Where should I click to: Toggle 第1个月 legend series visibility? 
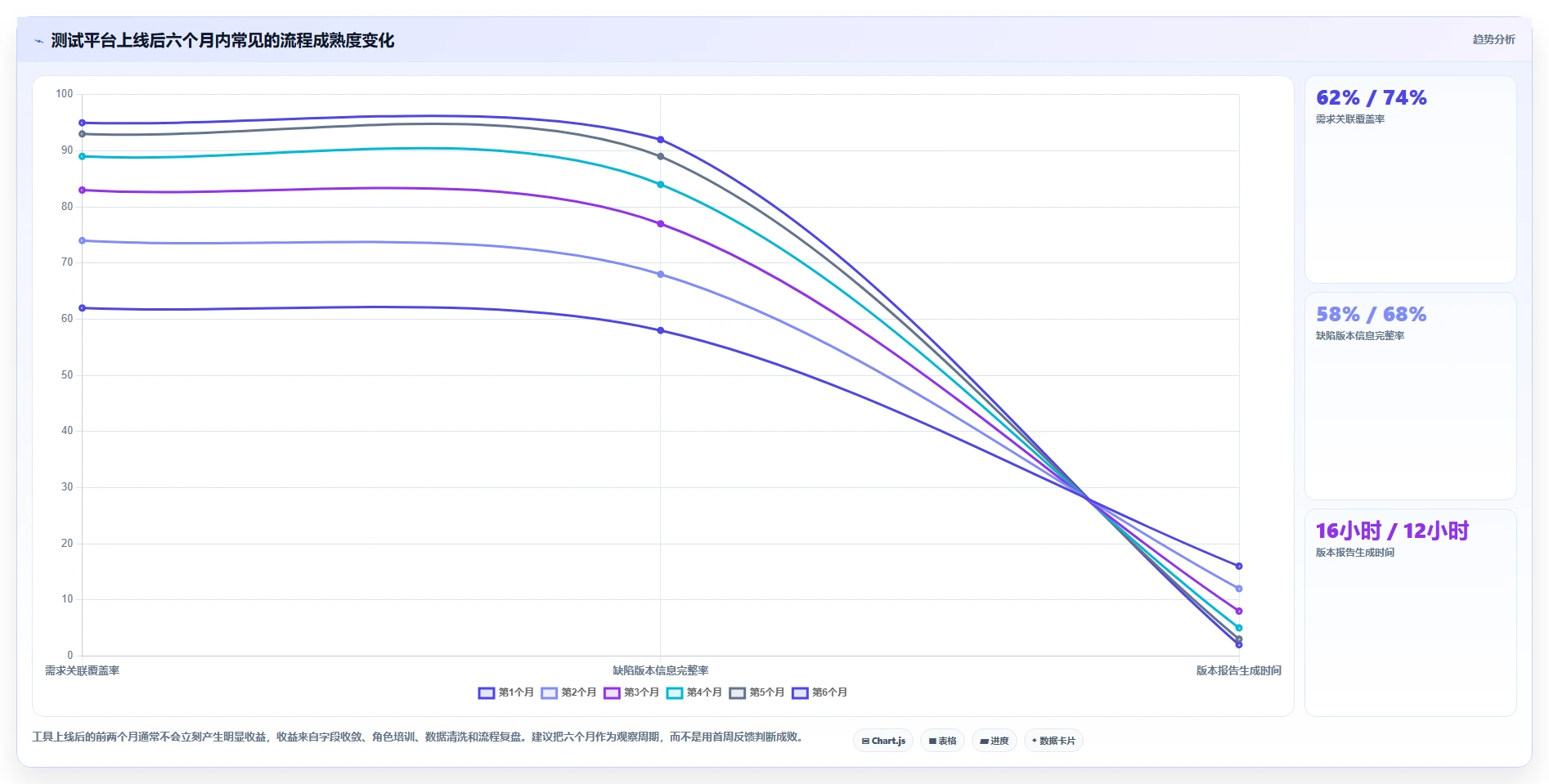[x=505, y=692]
